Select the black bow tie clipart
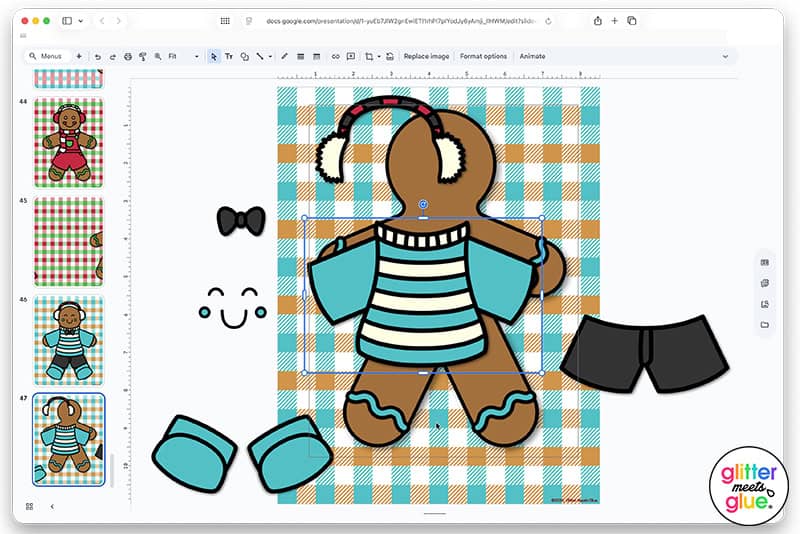The height and width of the screenshot is (534, 800). [241, 221]
